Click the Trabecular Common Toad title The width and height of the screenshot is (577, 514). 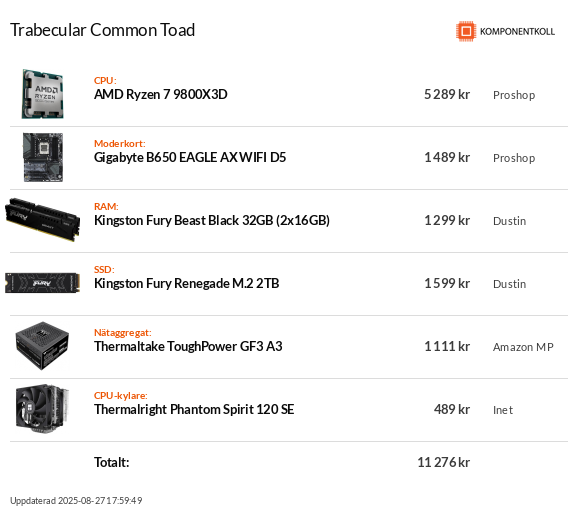102,30
